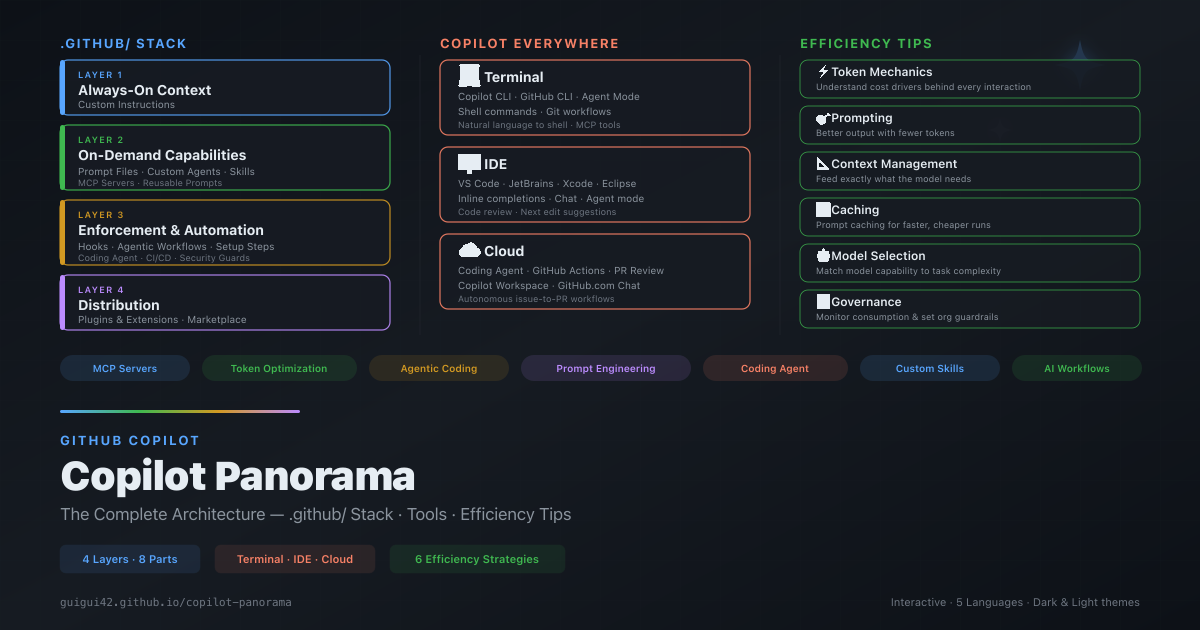This screenshot has width=1200, height=630.
Task: Click the Prompt Files · Custom Agents · Skills line
Action: click(x=166, y=172)
